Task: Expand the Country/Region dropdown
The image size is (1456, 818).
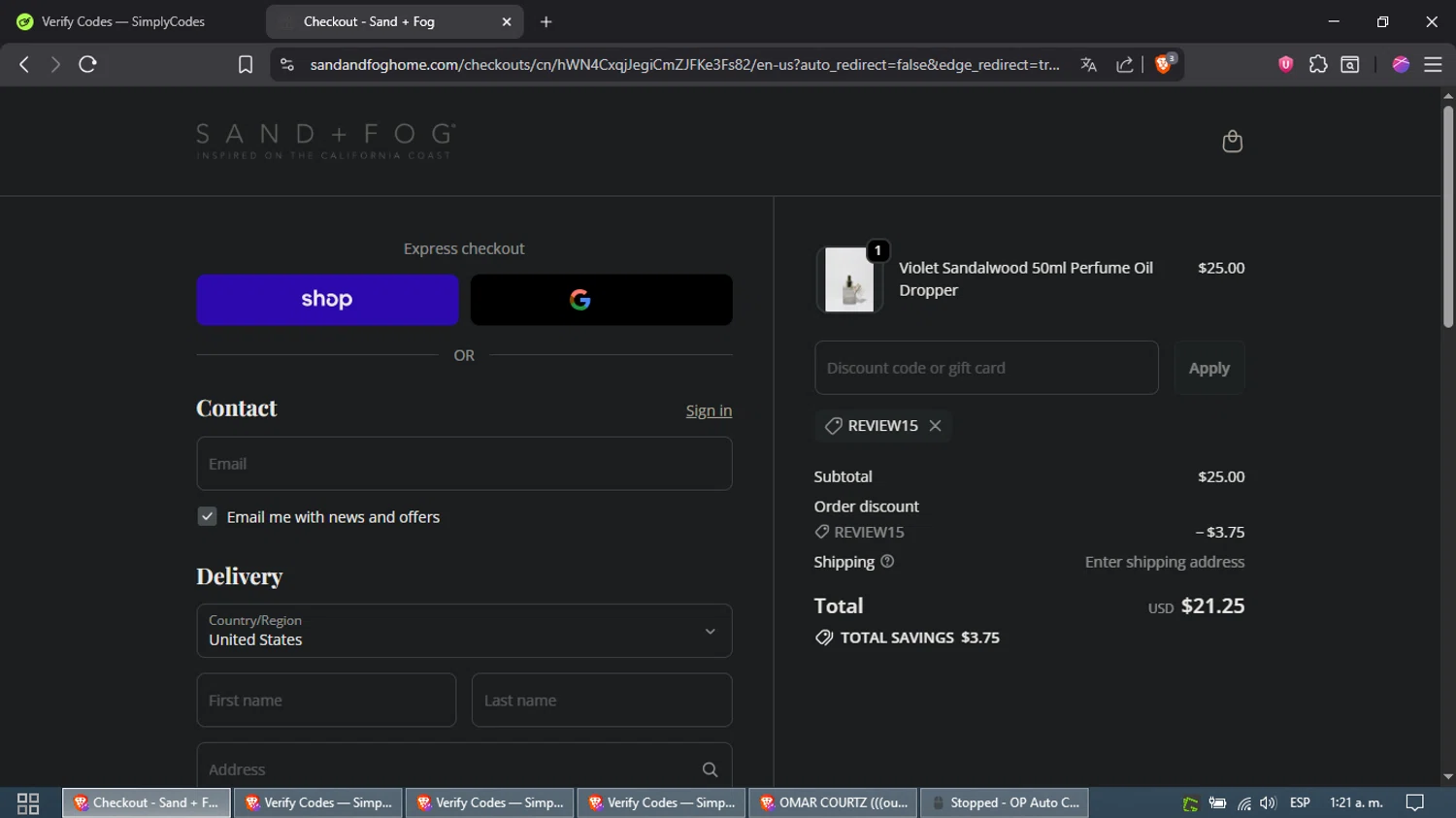Action: pyautogui.click(x=464, y=631)
